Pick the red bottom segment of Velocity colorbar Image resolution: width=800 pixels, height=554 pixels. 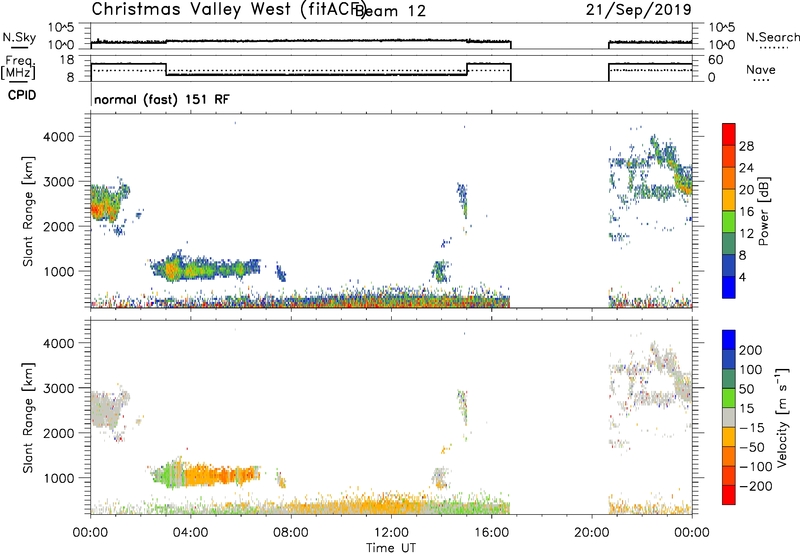729,495
